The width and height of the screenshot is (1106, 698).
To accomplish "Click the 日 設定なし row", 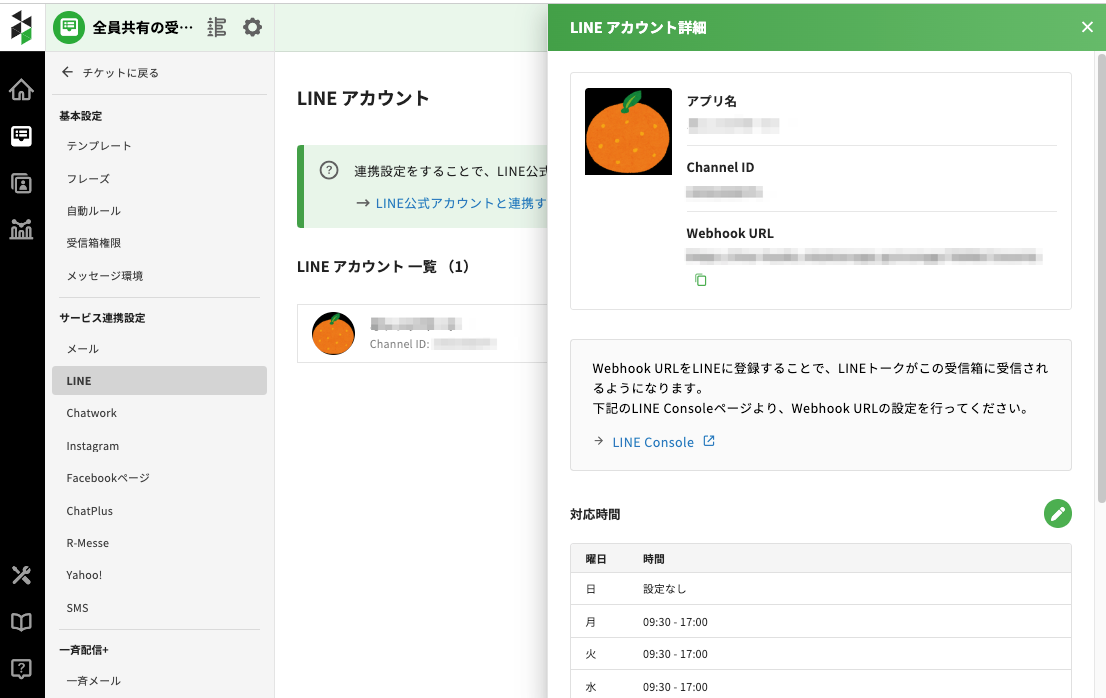I will click(820, 589).
